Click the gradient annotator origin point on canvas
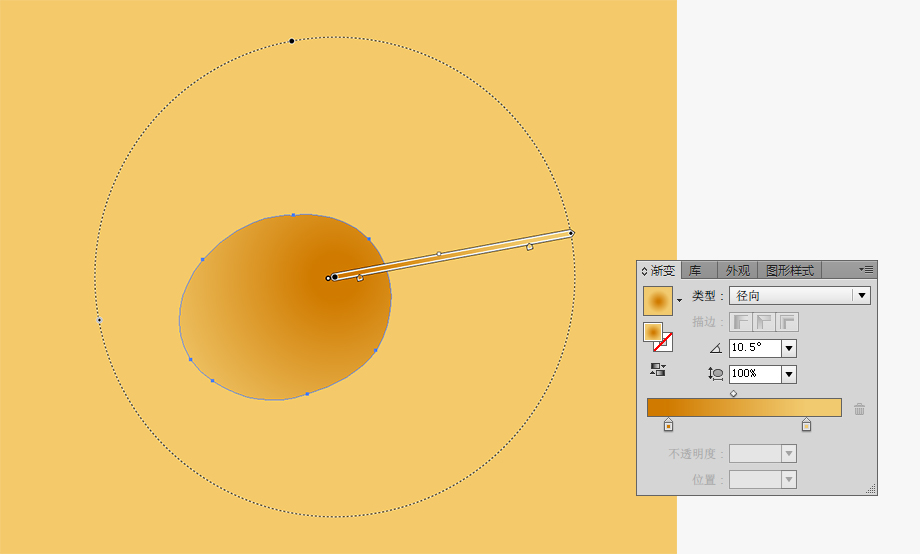The width and height of the screenshot is (920, 554). [x=334, y=277]
